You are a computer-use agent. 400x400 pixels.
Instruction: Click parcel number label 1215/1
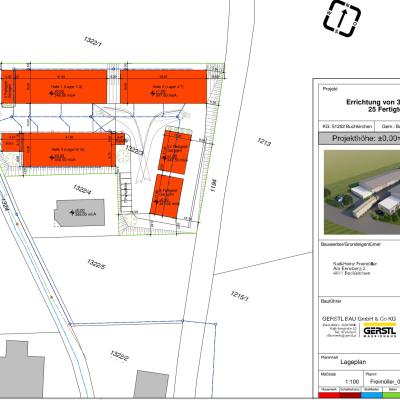coord(239,296)
